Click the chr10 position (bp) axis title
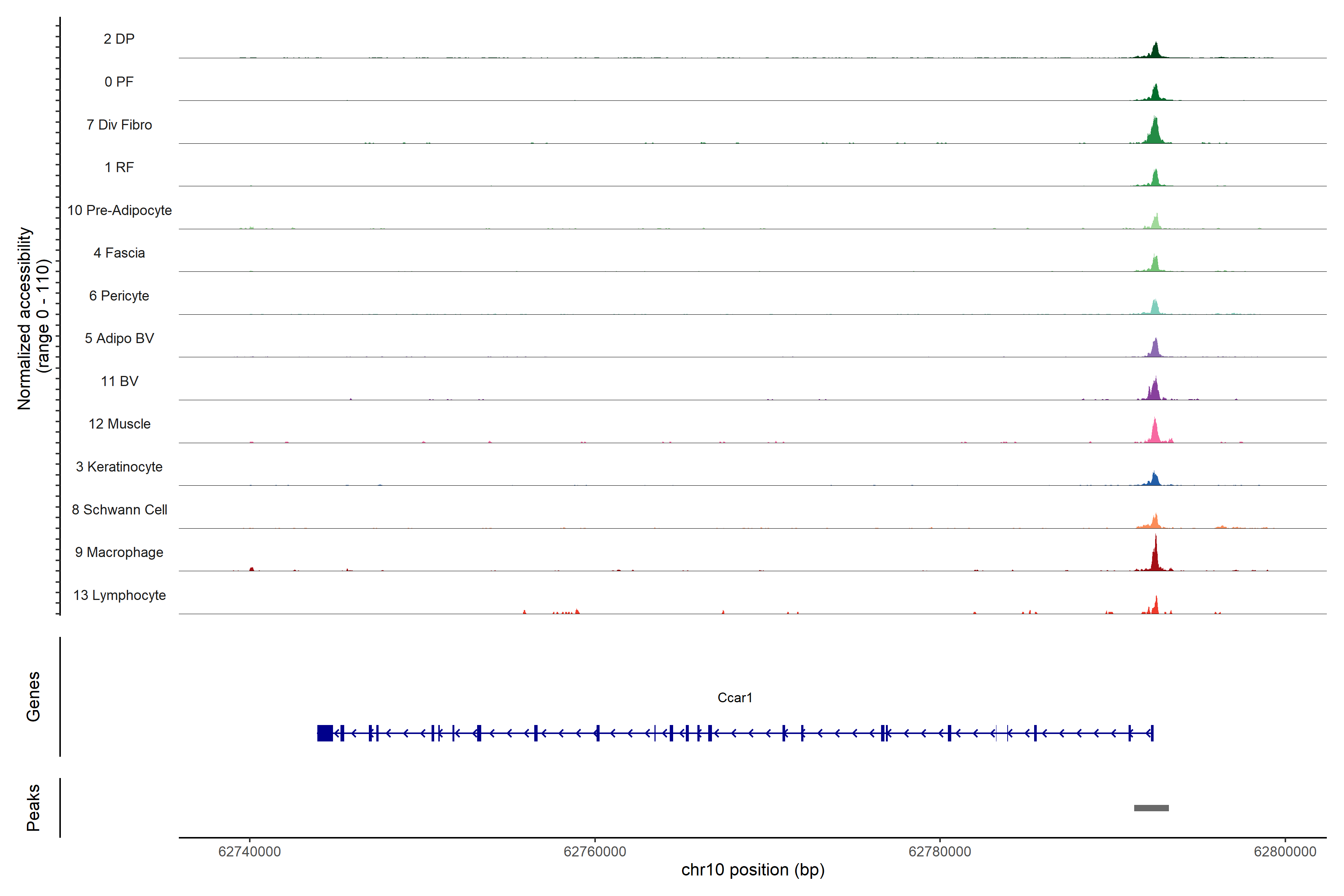1344x896 pixels. (753, 870)
